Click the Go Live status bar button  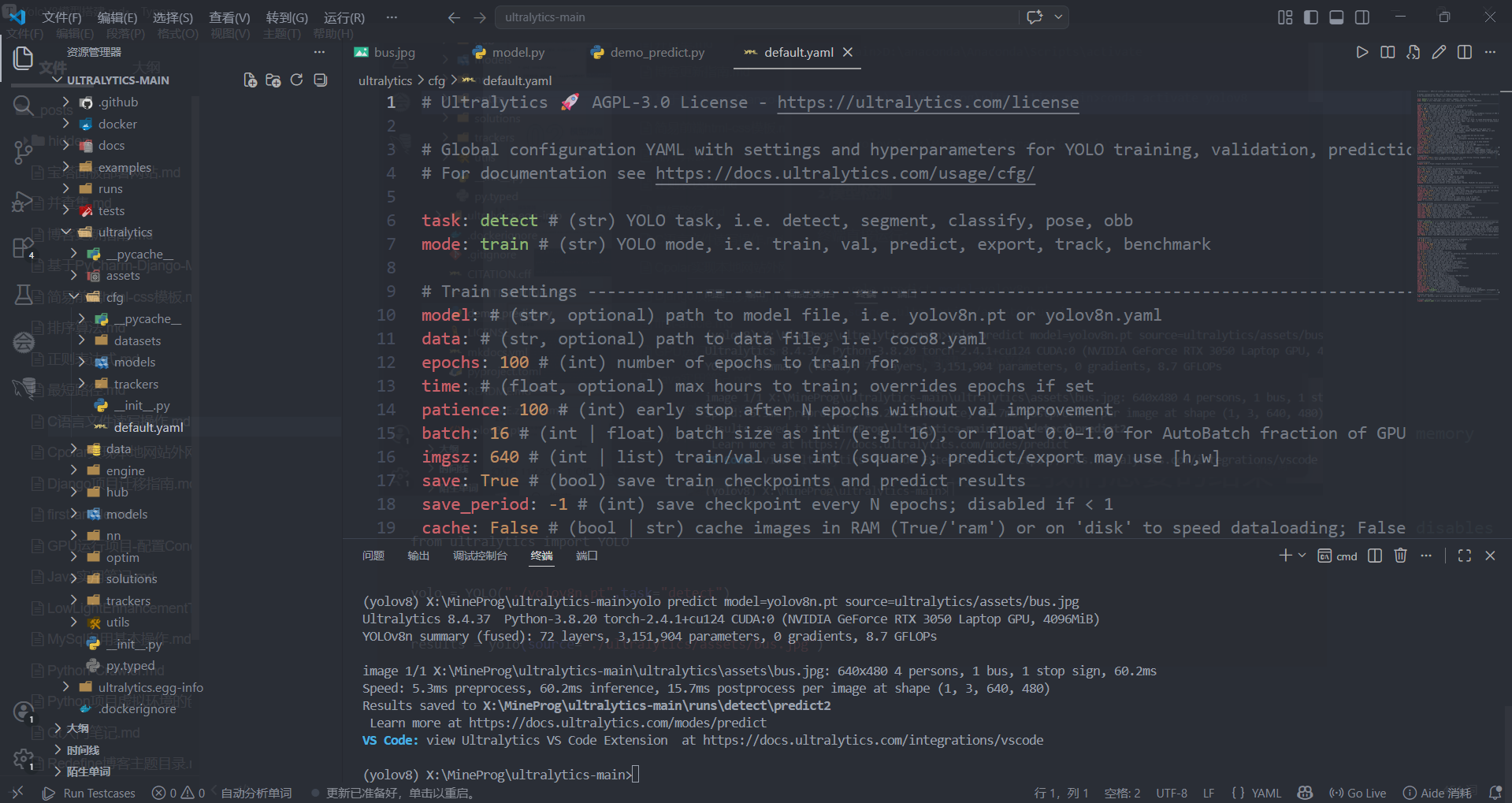(x=1358, y=793)
